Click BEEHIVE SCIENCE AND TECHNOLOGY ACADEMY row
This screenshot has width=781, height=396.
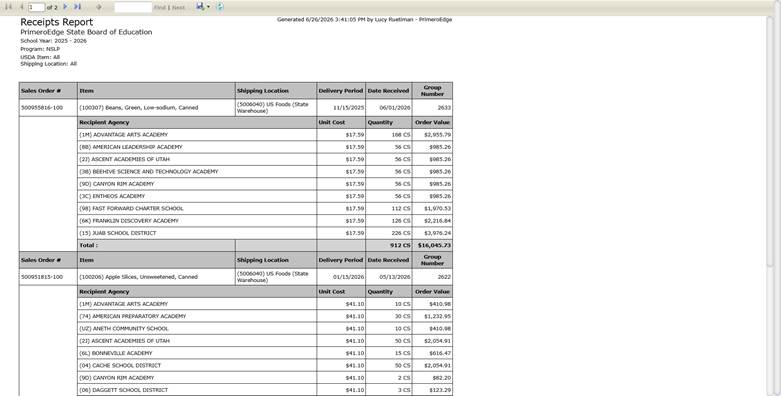(x=265, y=172)
